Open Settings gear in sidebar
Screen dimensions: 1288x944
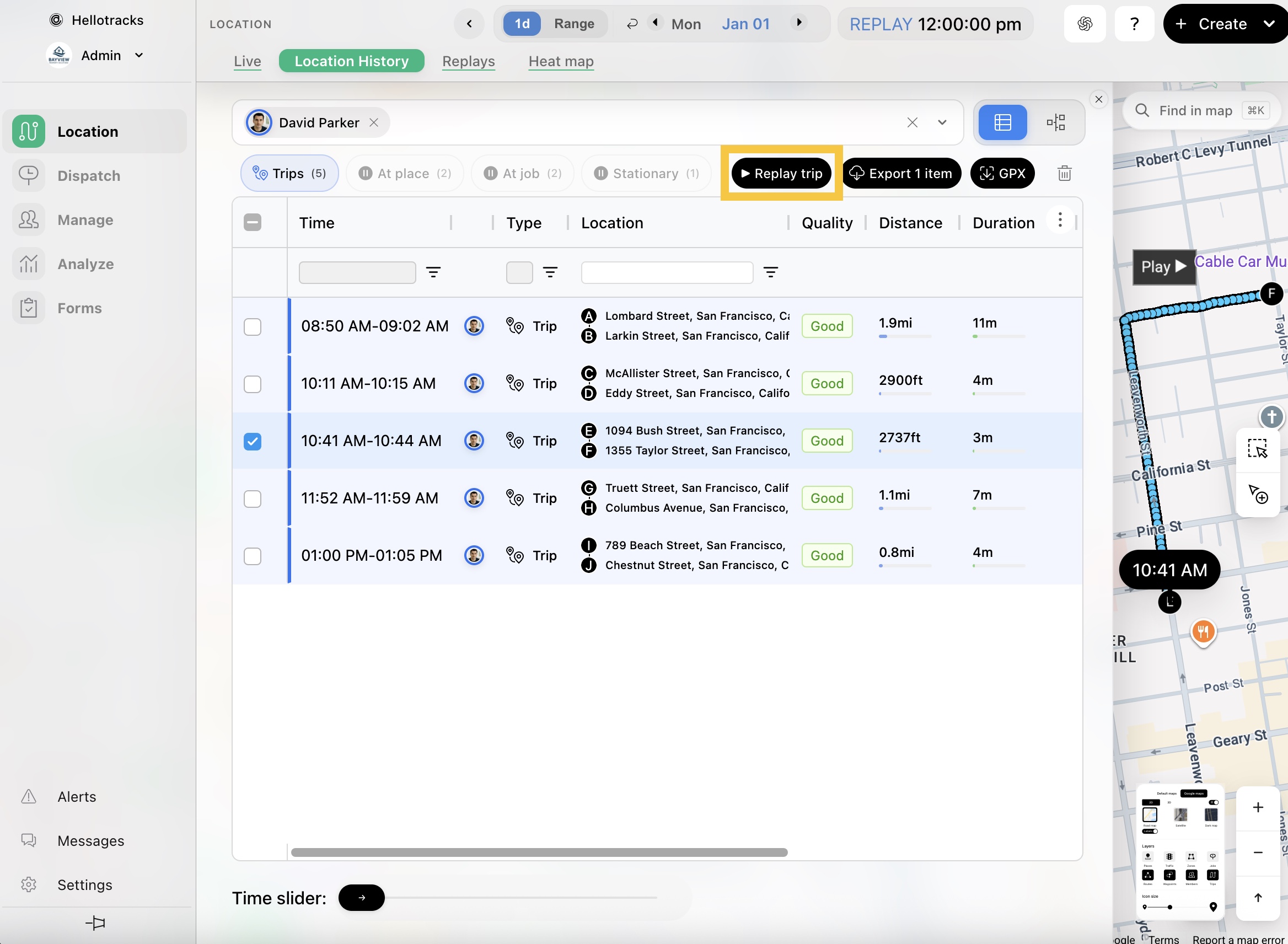(29, 884)
